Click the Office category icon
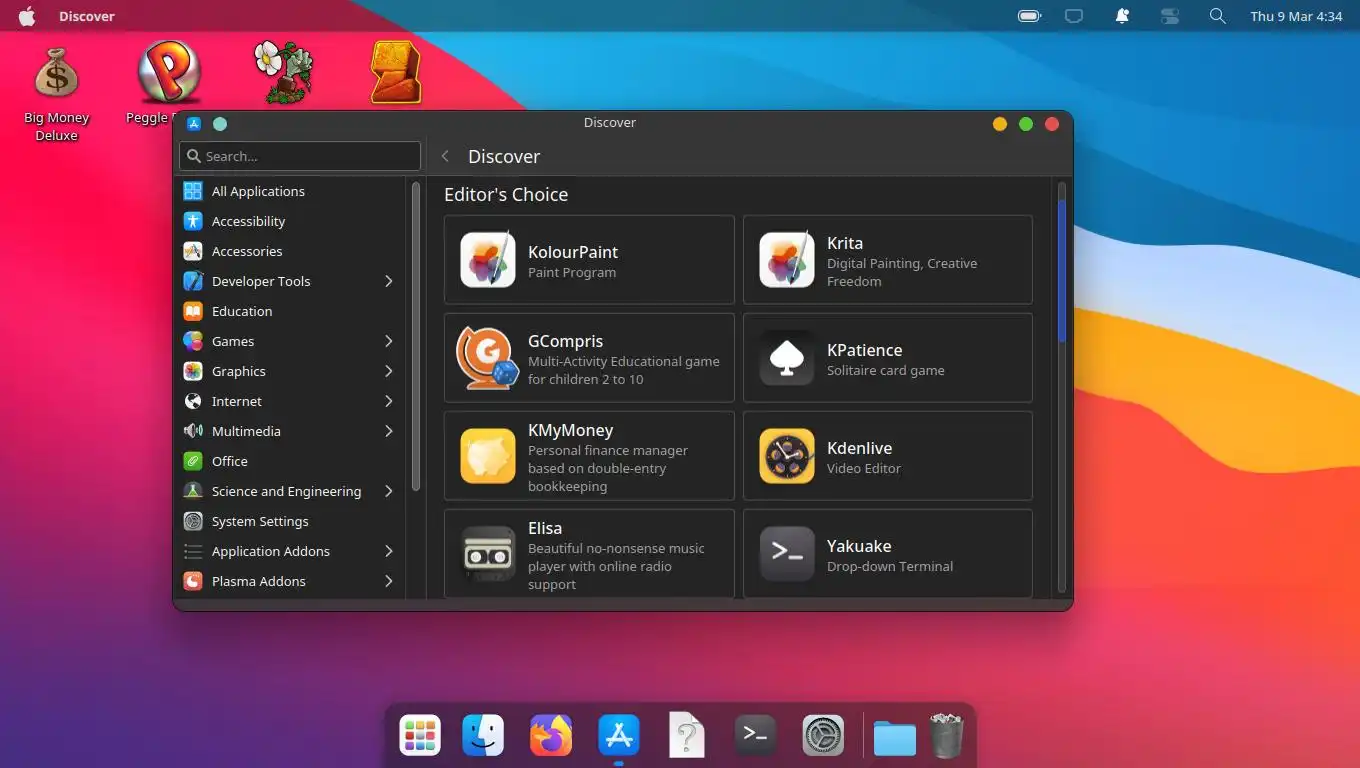Image resolution: width=1360 pixels, height=768 pixels. [x=193, y=461]
